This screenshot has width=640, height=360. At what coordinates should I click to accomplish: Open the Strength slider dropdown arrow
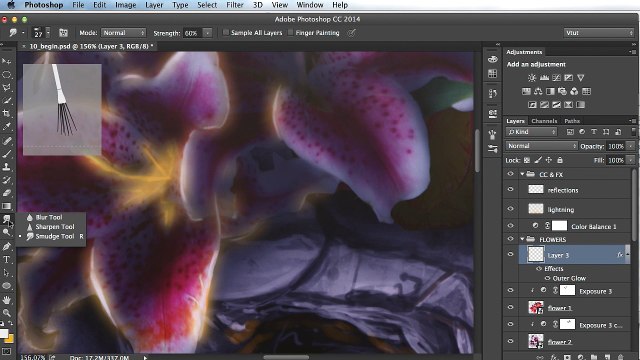pyautogui.click(x=207, y=33)
